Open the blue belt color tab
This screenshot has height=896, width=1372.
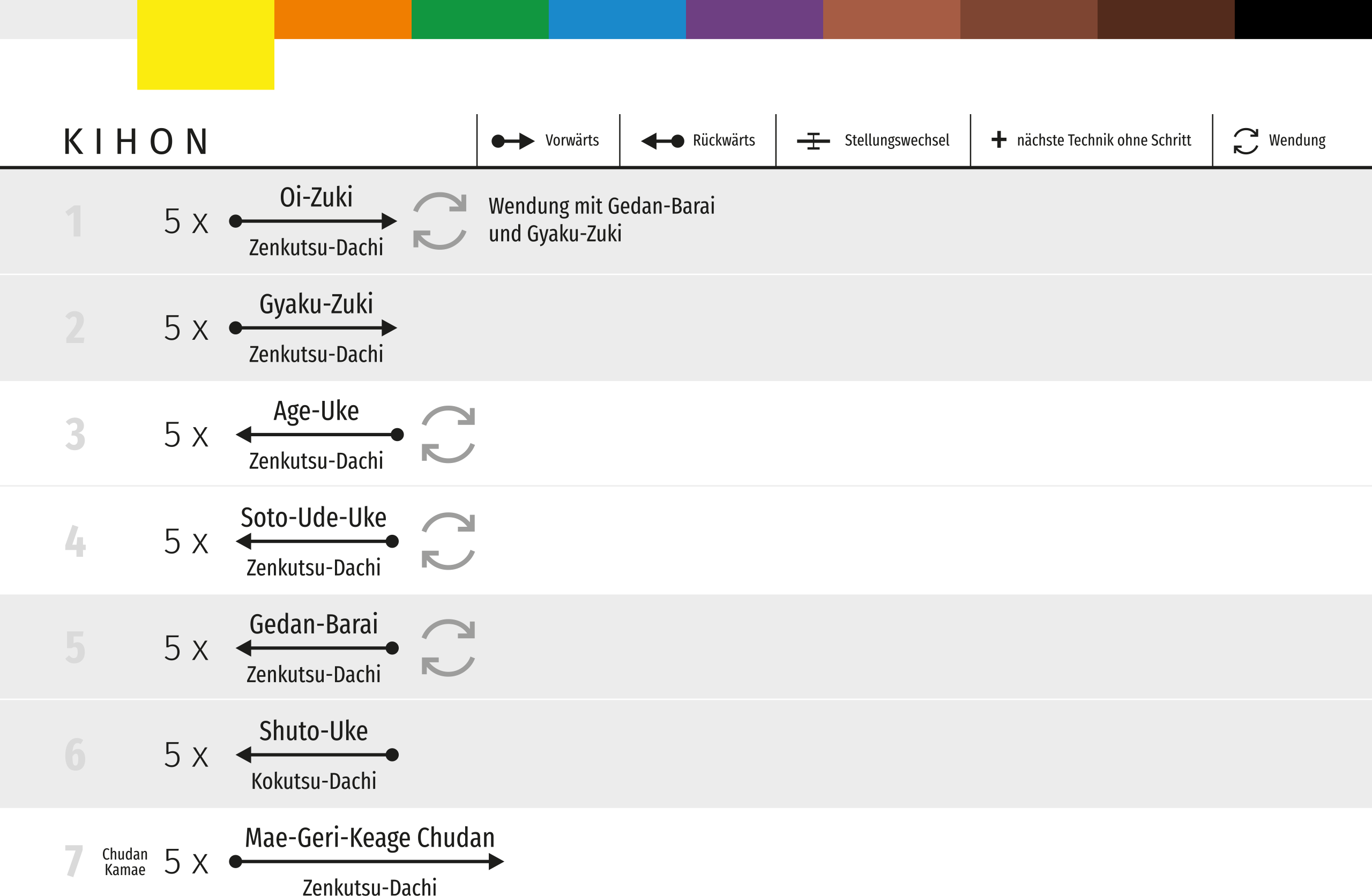pyautogui.click(x=617, y=19)
